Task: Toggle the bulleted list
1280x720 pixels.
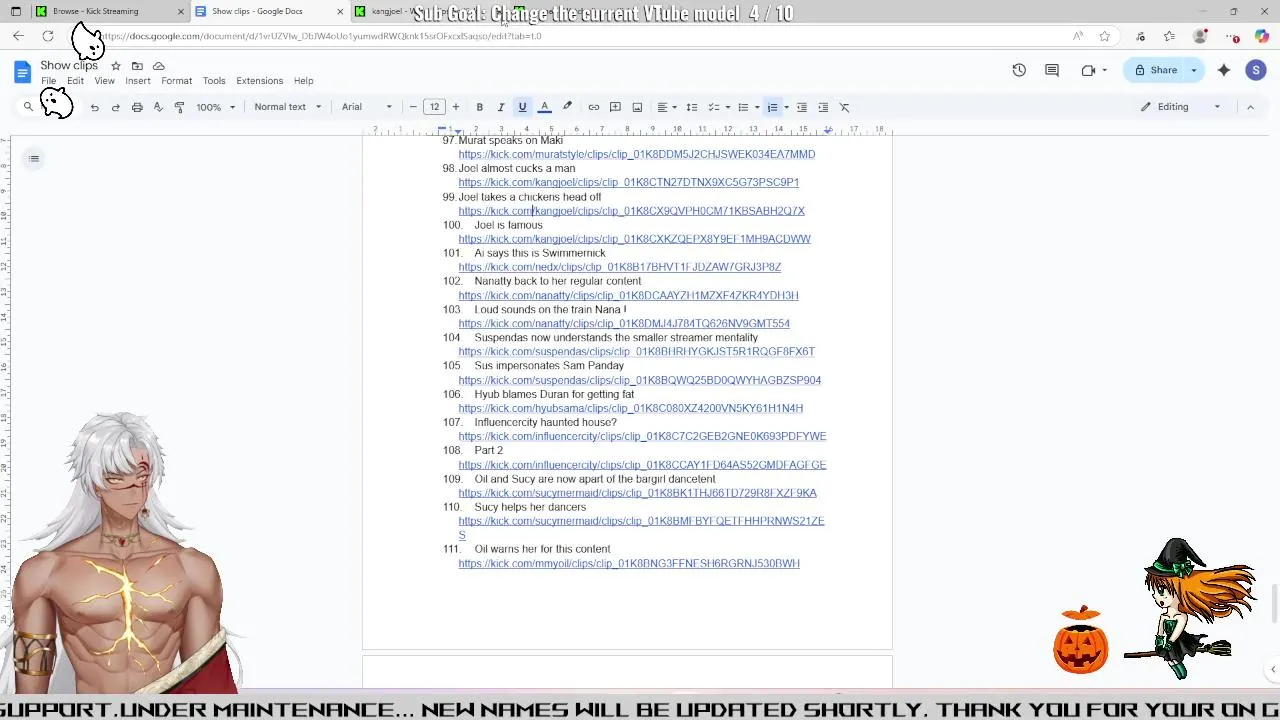Action: pyautogui.click(x=743, y=107)
